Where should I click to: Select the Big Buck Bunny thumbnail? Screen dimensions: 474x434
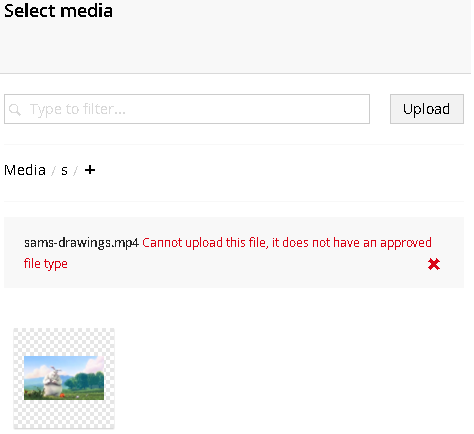point(64,378)
